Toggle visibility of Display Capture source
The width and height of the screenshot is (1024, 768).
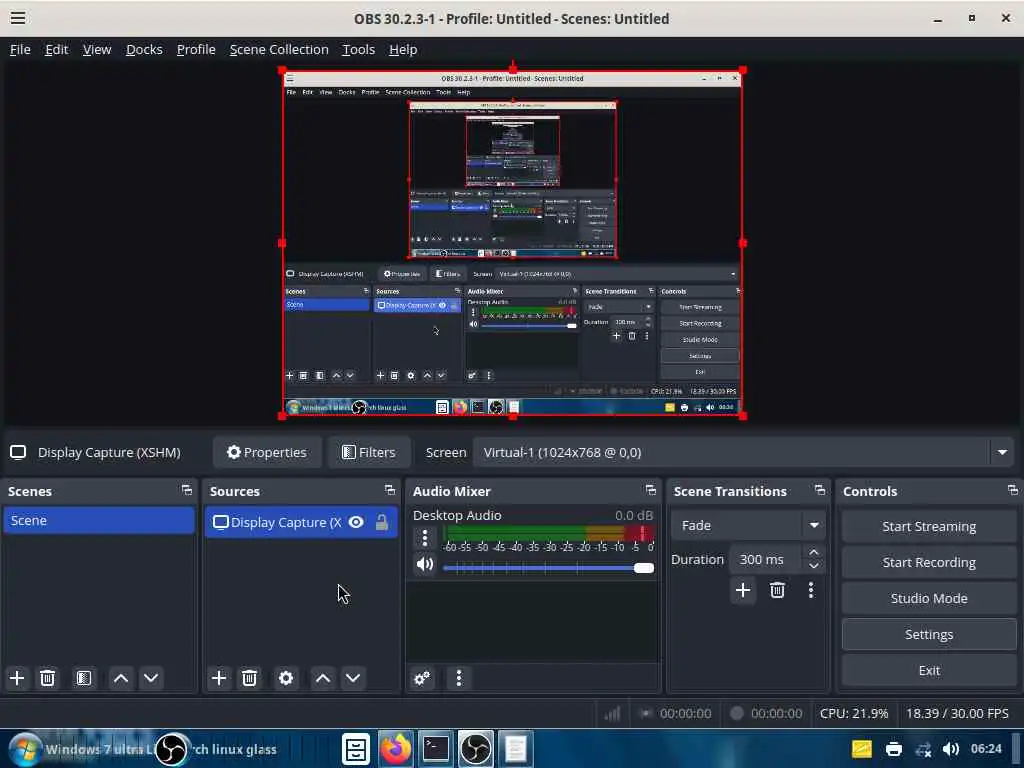coord(356,522)
